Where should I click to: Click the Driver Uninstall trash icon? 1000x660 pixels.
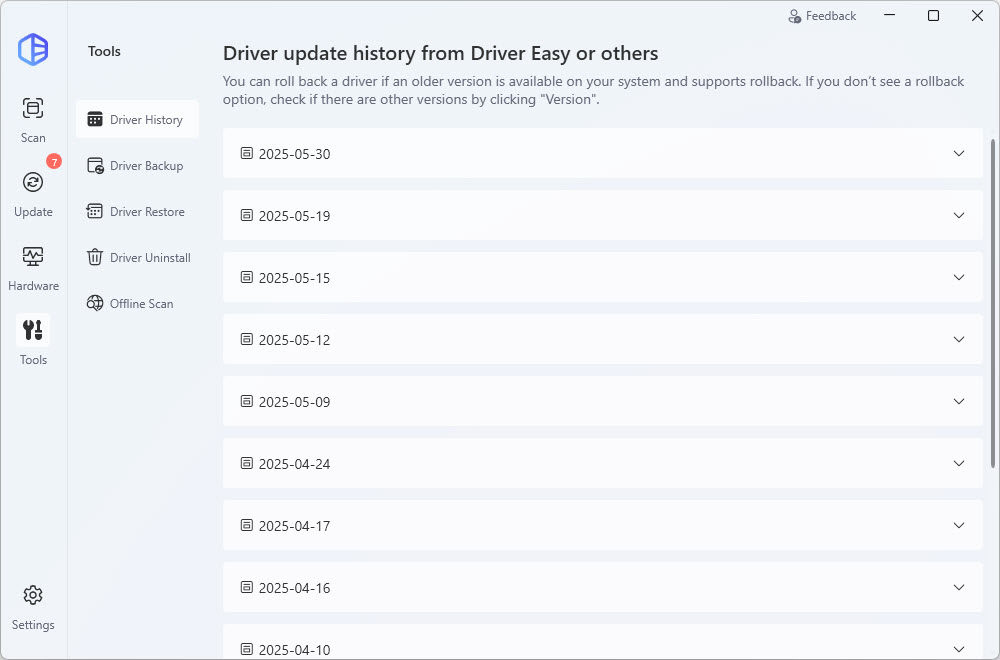[x=95, y=258]
